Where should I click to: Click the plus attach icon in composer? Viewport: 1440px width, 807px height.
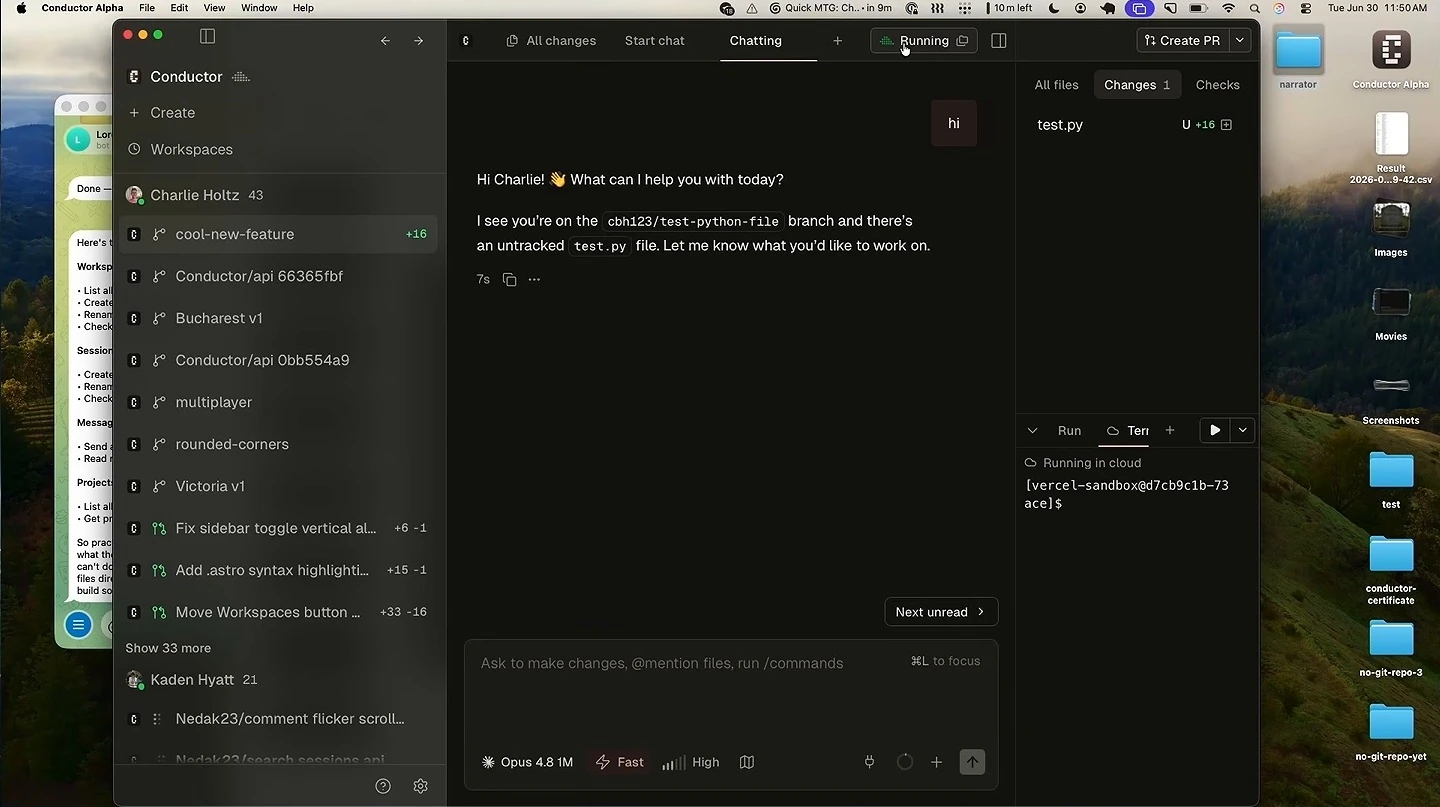(x=936, y=762)
